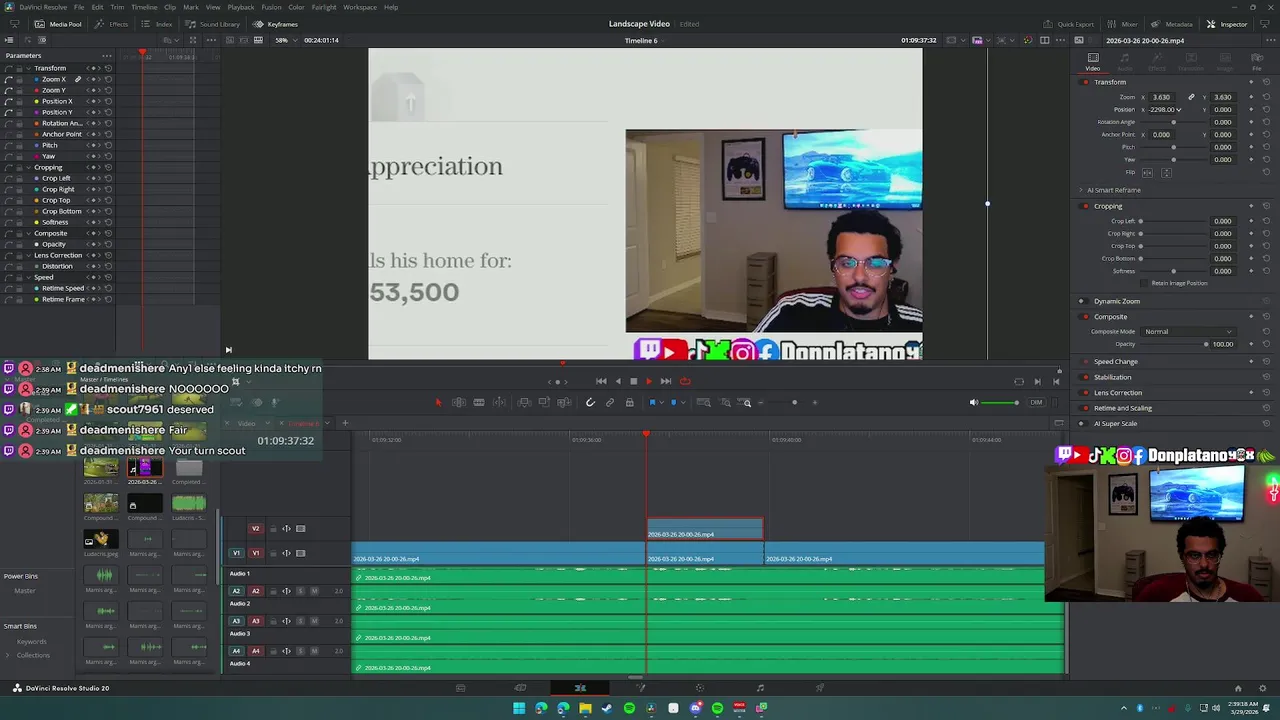Open the Media Pool panel
Image resolution: width=1280 pixels, height=720 pixels.
[59, 24]
